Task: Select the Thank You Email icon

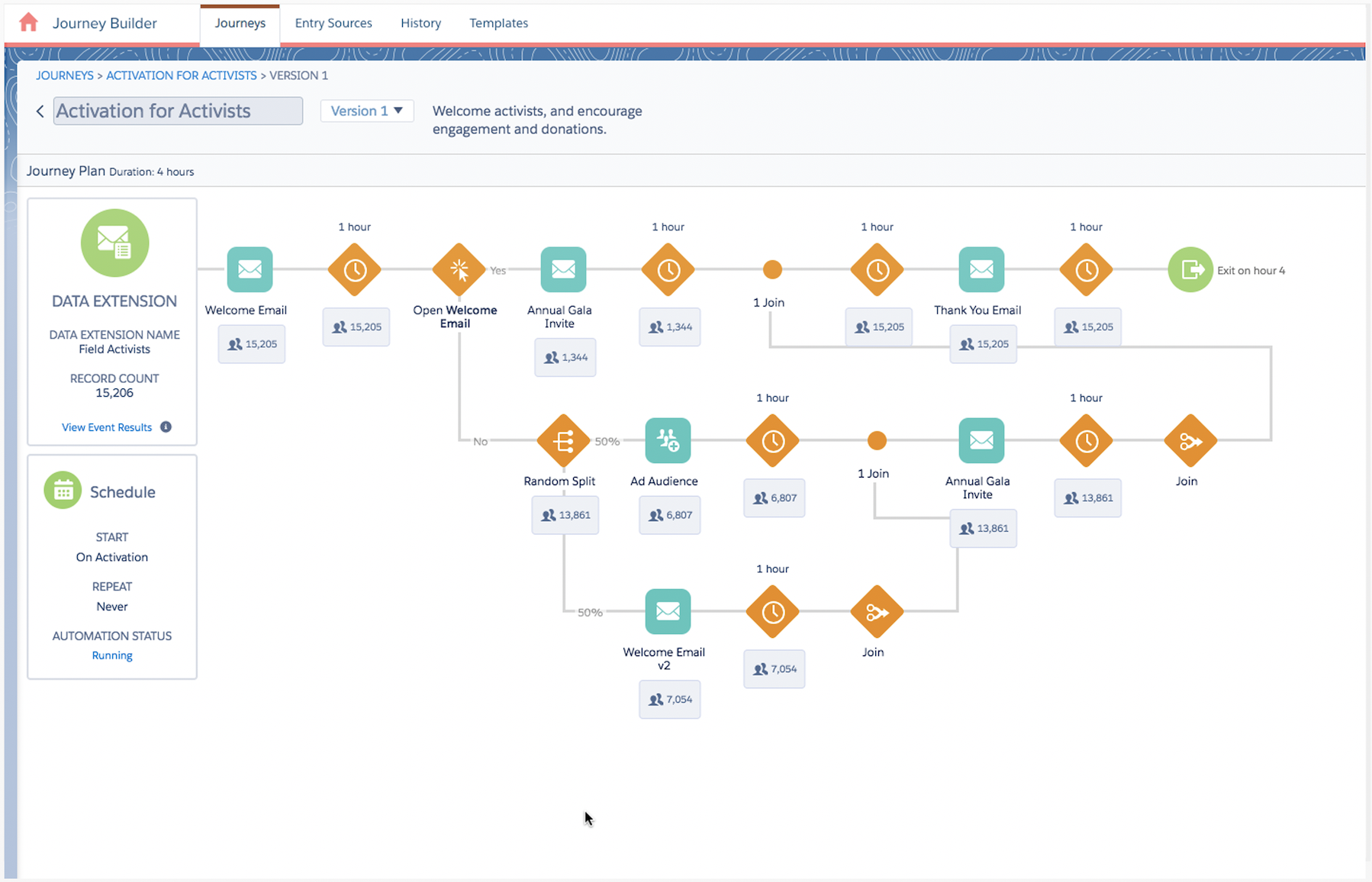Action: (981, 269)
